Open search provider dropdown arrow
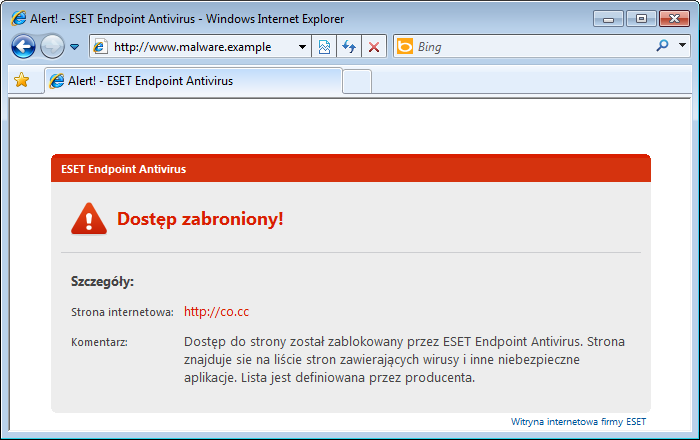Screen dimensions: 700x440 pos(682,45)
